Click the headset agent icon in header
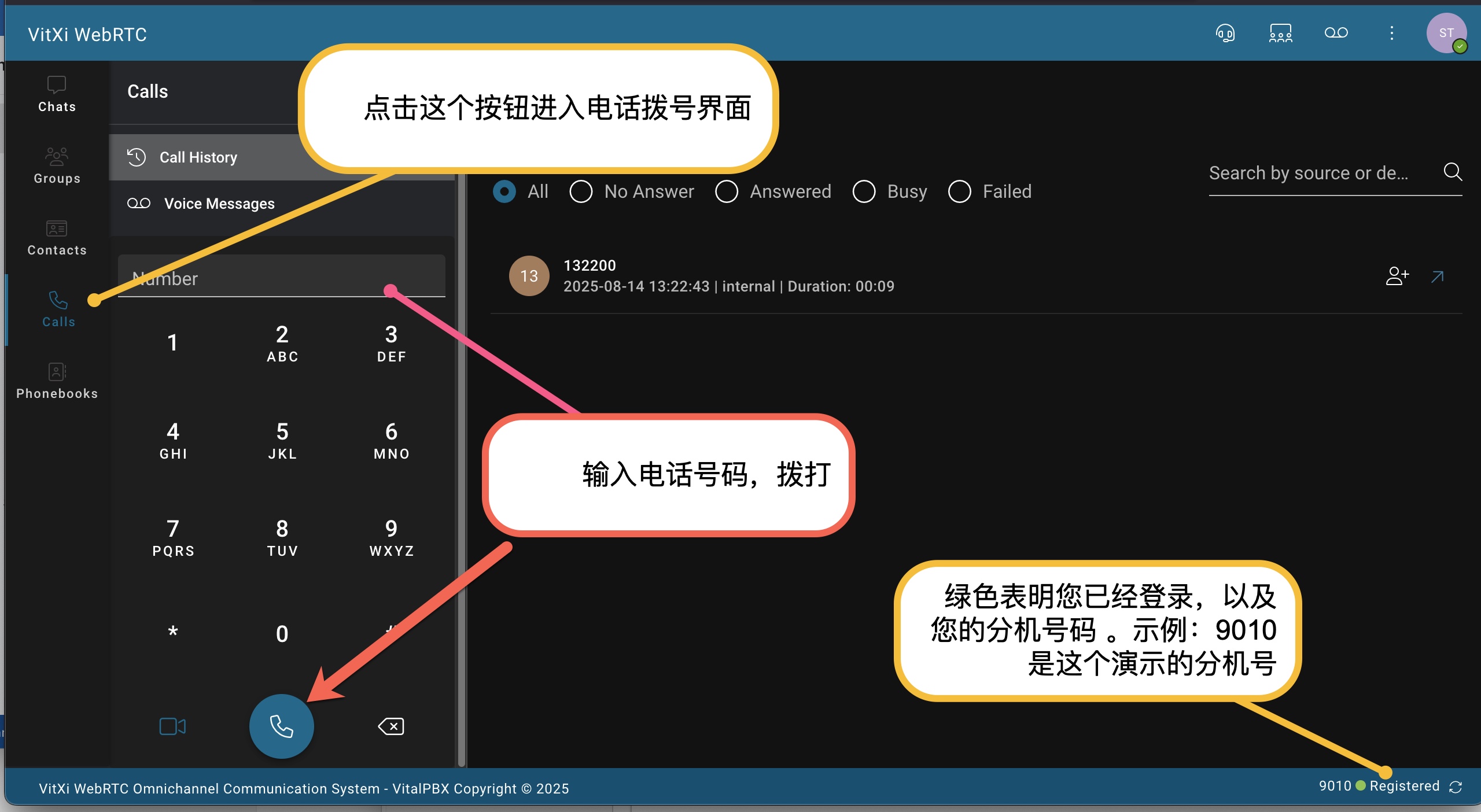Screen dimensions: 1481x812 point(1225,34)
